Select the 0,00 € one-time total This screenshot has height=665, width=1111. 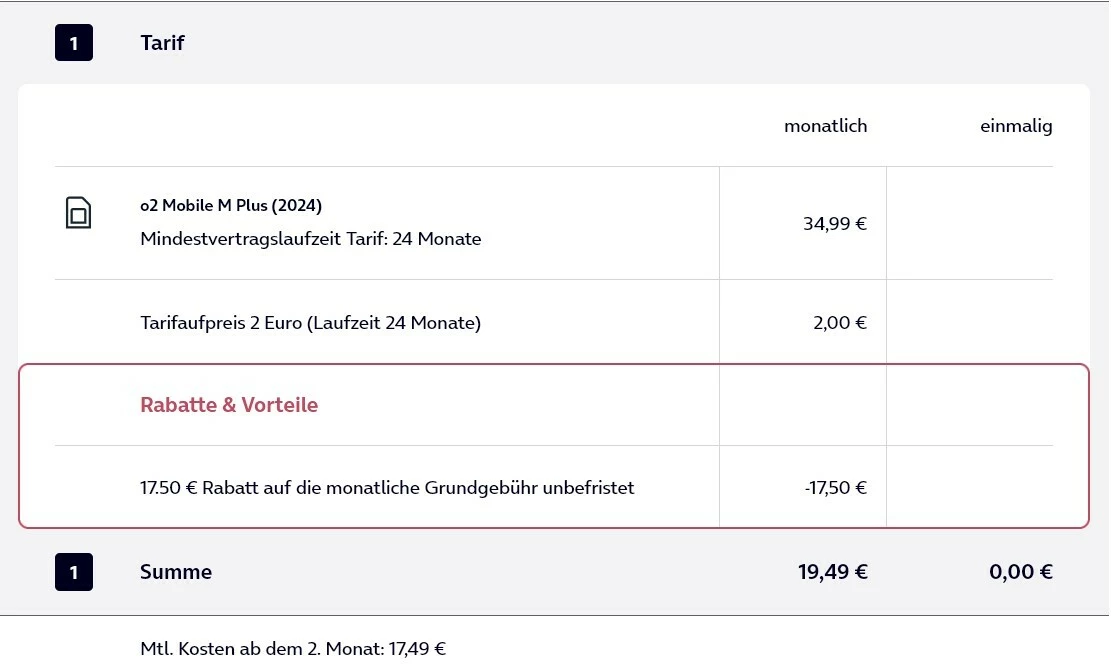1020,572
